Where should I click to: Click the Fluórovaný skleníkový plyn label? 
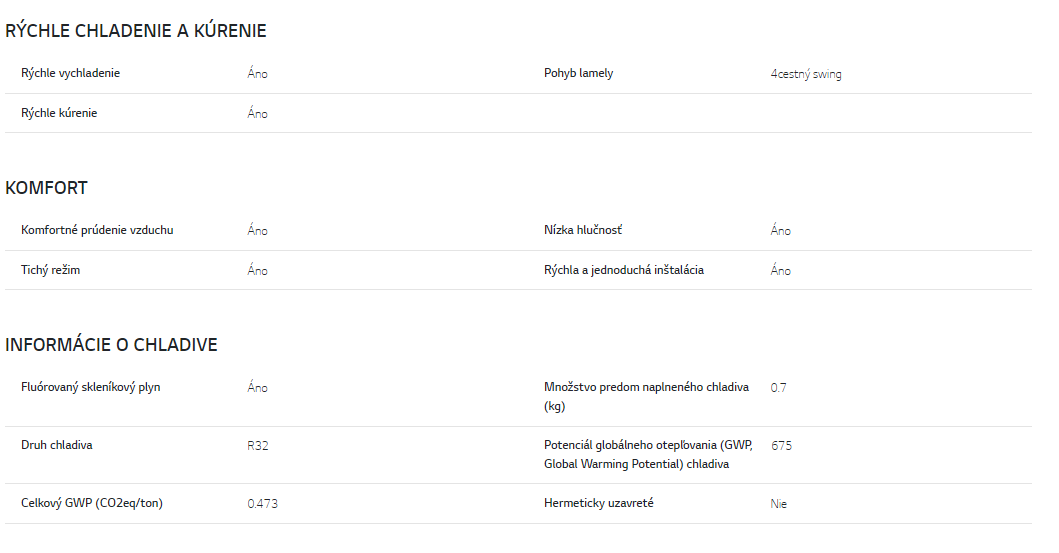point(91,388)
